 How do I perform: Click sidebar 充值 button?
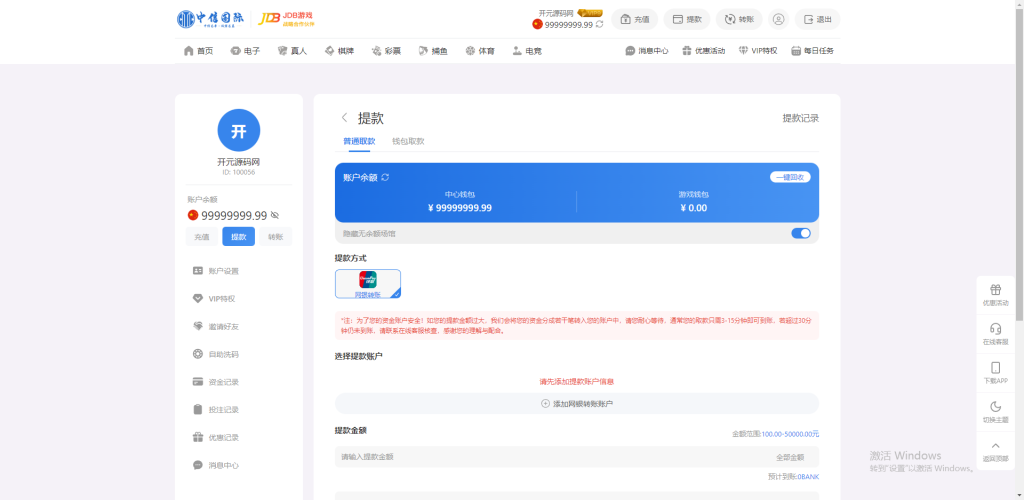pyautogui.click(x=202, y=237)
